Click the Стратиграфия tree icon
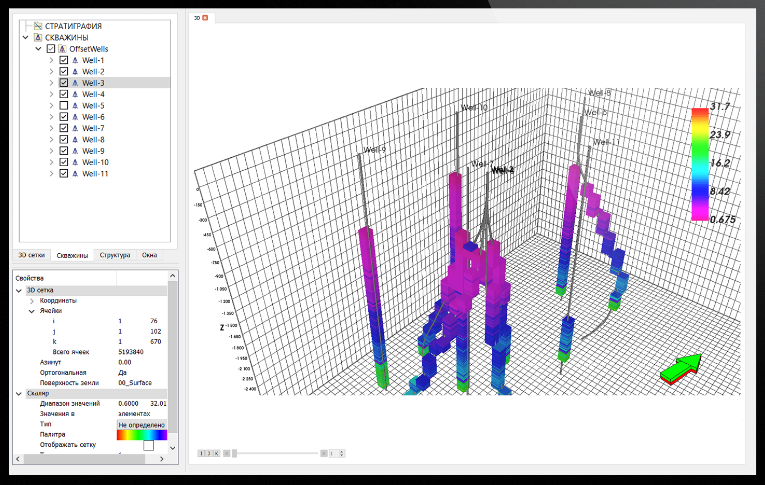Viewport: 765px width, 485px height. pos(37,26)
